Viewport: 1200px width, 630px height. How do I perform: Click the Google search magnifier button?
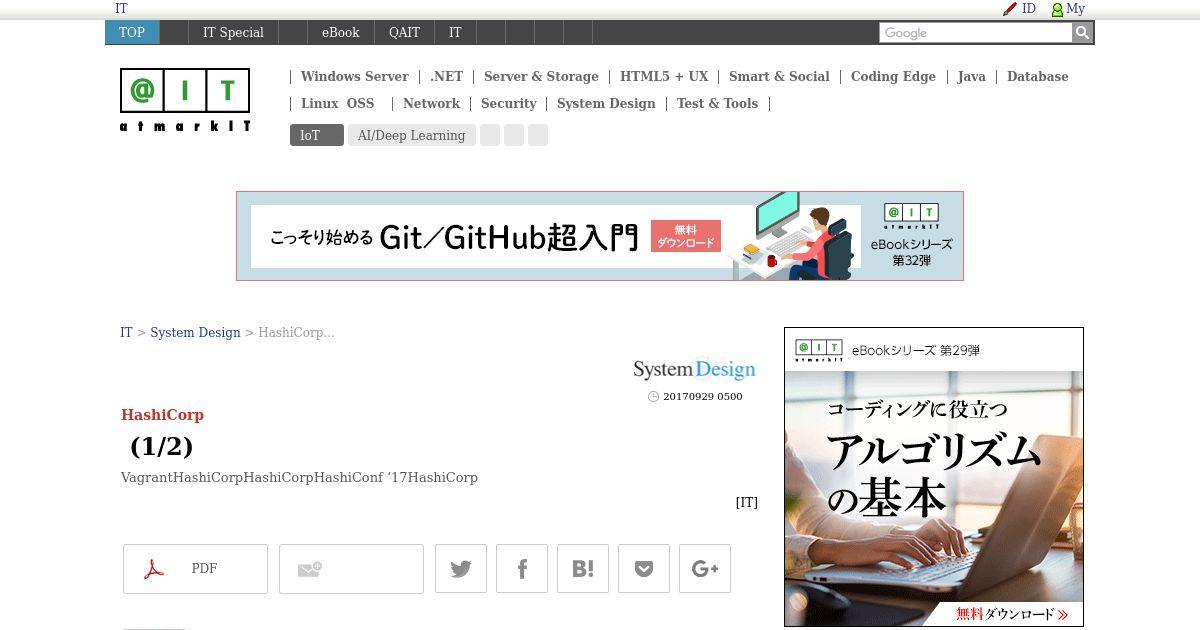pyautogui.click(x=1082, y=33)
